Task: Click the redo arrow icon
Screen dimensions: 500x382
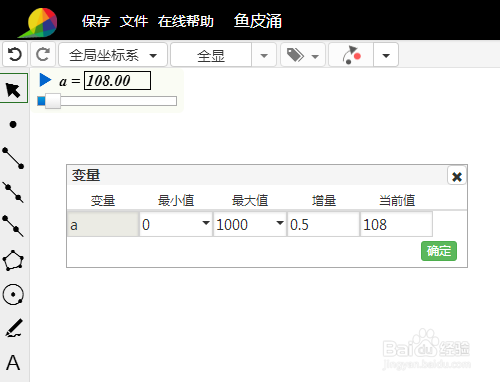Action: tap(43, 54)
